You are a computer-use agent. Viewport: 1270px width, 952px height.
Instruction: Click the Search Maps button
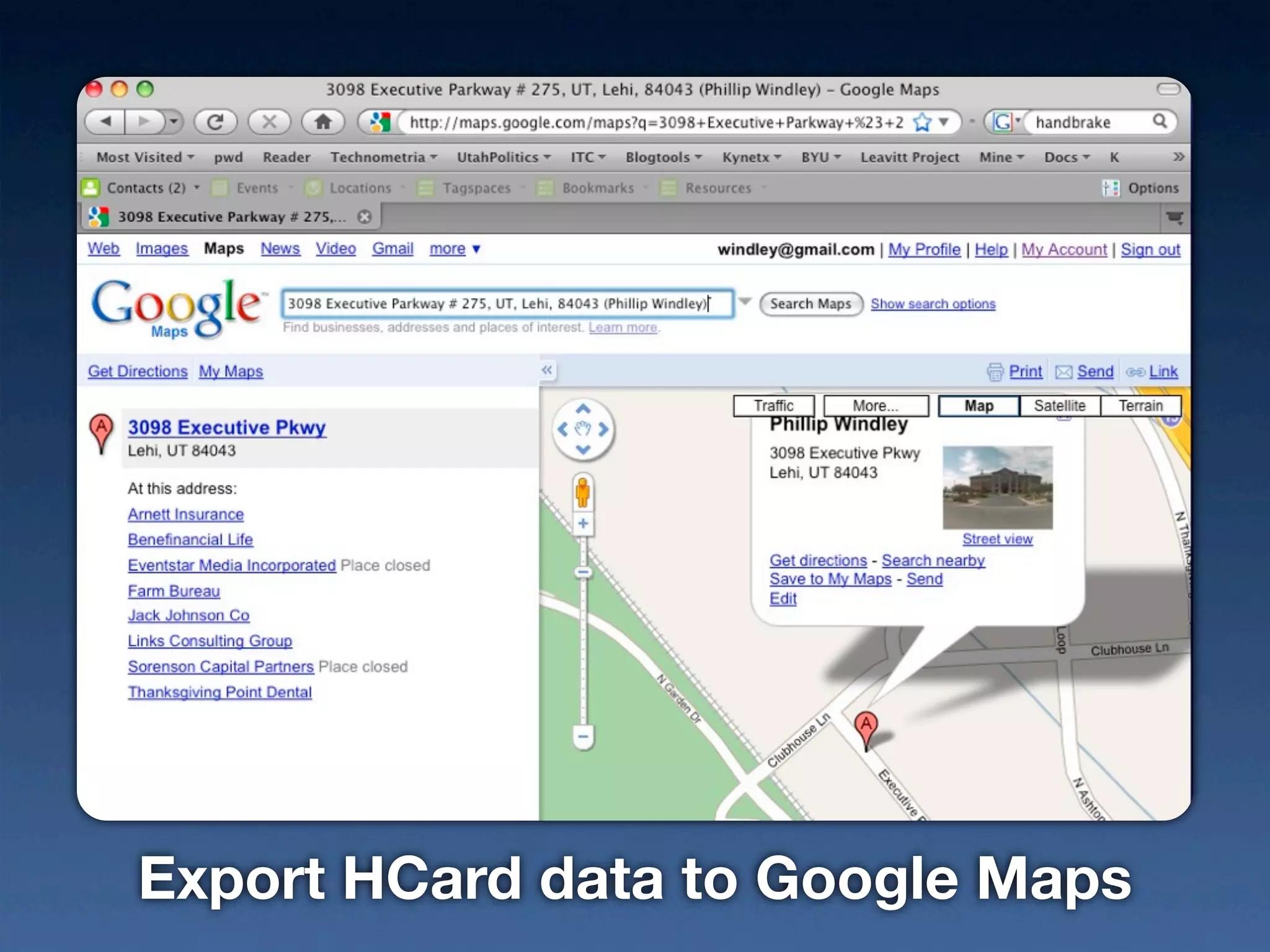[810, 304]
